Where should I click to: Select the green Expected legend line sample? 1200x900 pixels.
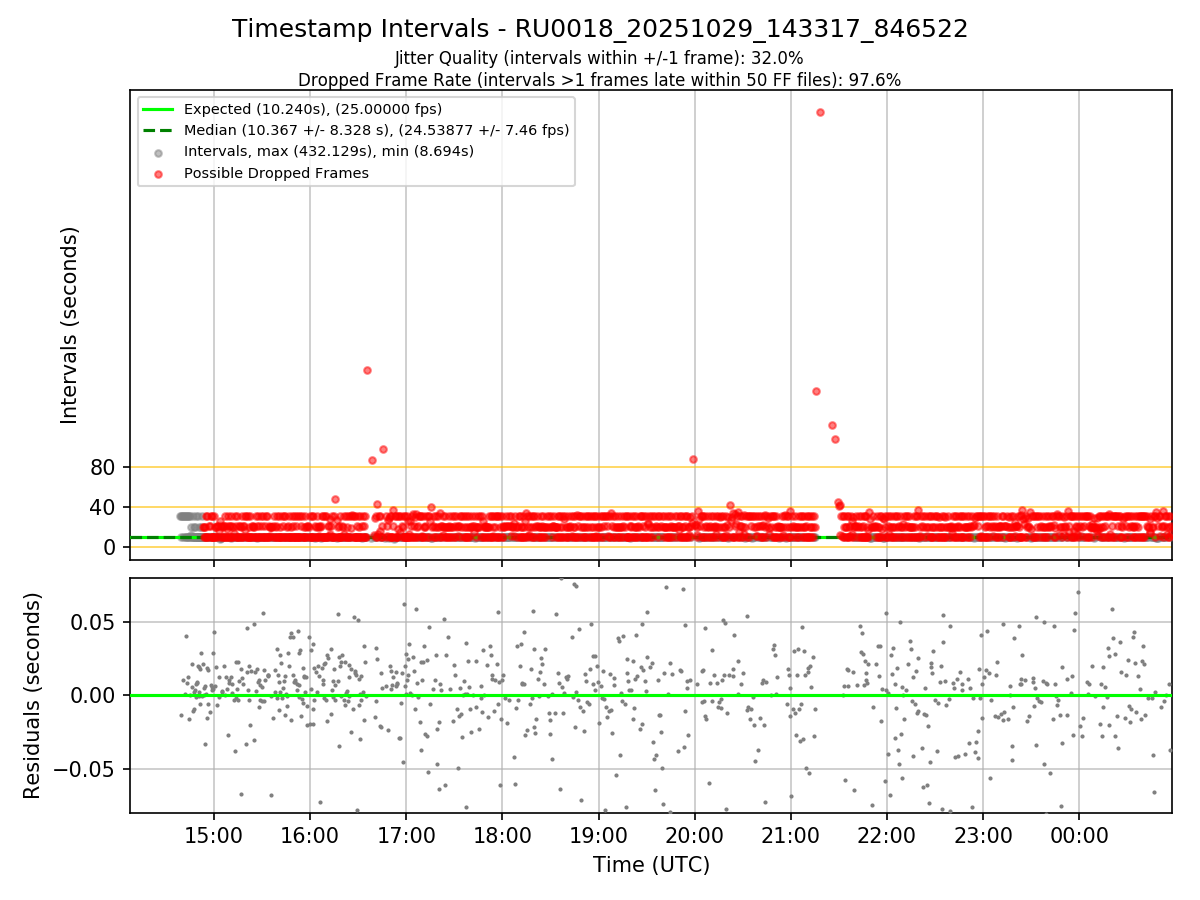tap(158, 109)
